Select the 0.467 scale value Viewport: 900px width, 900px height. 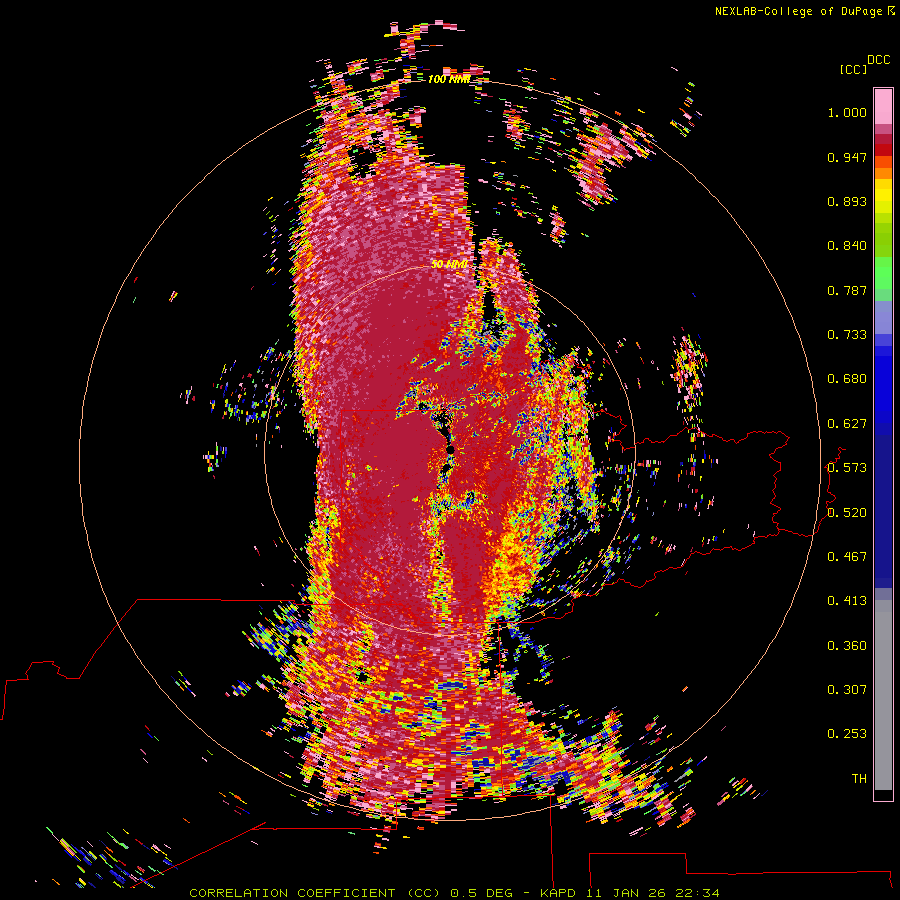(x=847, y=557)
